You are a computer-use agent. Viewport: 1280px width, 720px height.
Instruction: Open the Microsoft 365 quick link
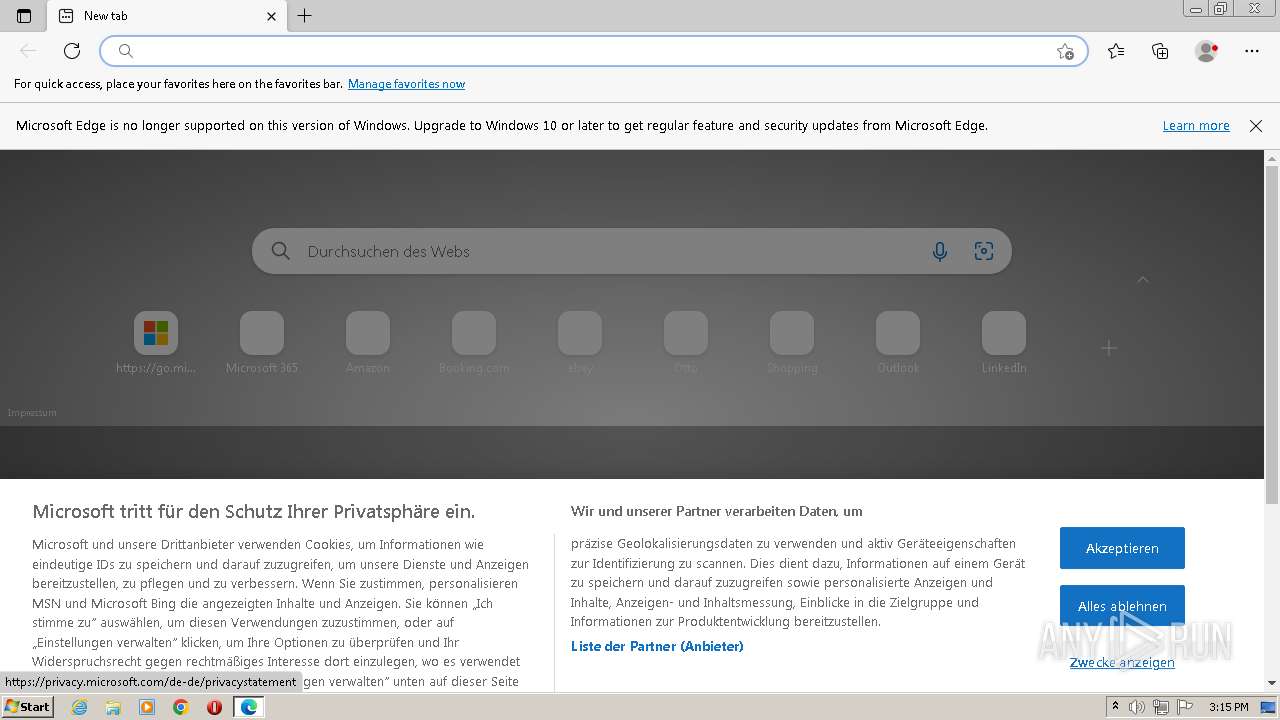(262, 343)
